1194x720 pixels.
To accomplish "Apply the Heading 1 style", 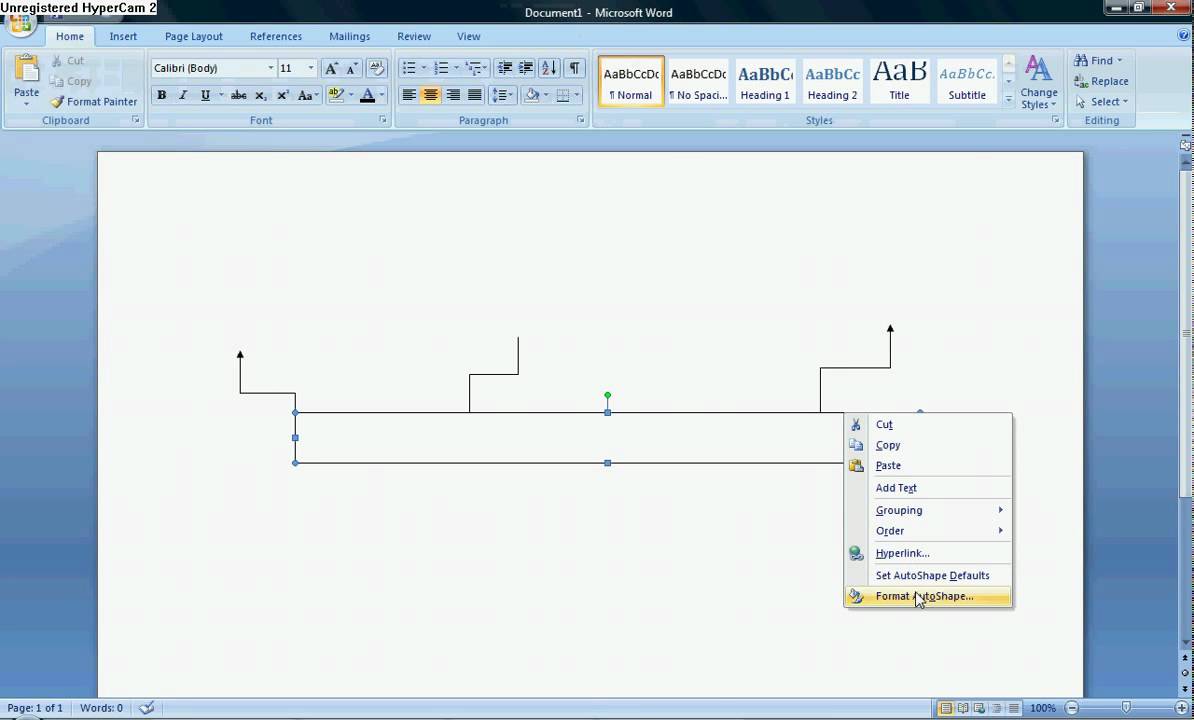I will (x=765, y=81).
